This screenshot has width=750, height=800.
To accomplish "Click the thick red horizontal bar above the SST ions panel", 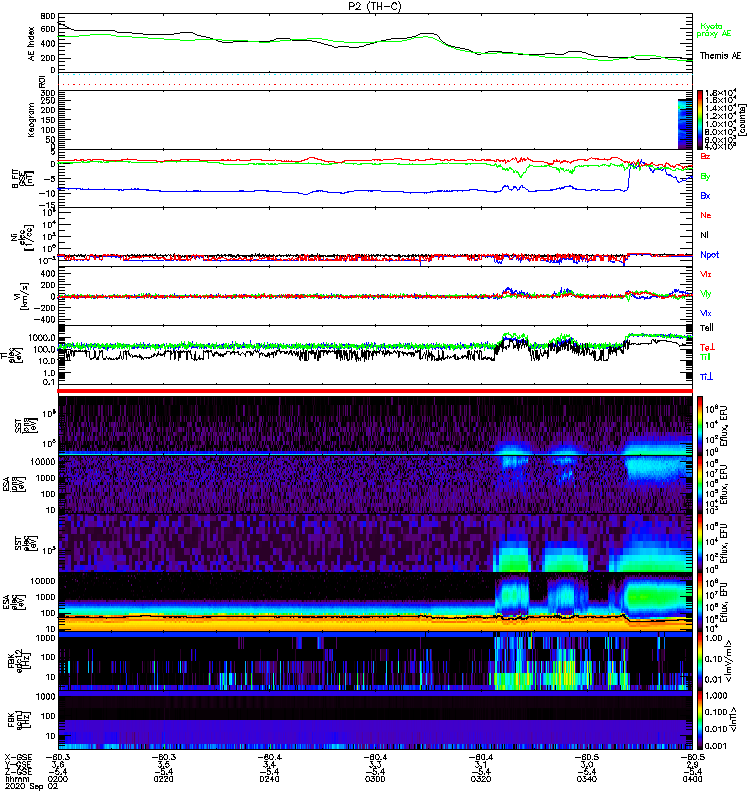I will (x=375, y=391).
